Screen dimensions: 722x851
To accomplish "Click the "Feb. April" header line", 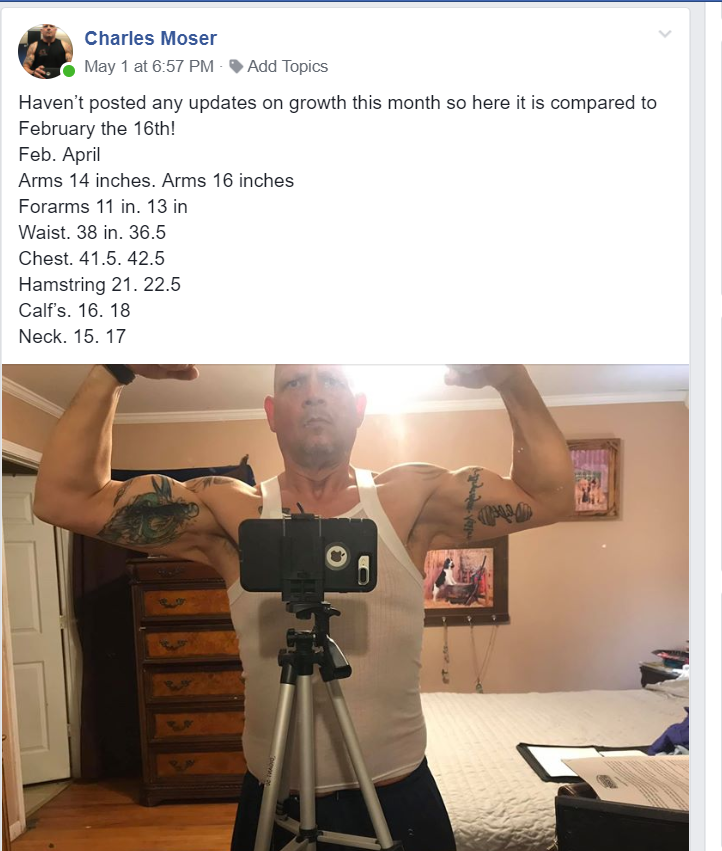I will (59, 155).
